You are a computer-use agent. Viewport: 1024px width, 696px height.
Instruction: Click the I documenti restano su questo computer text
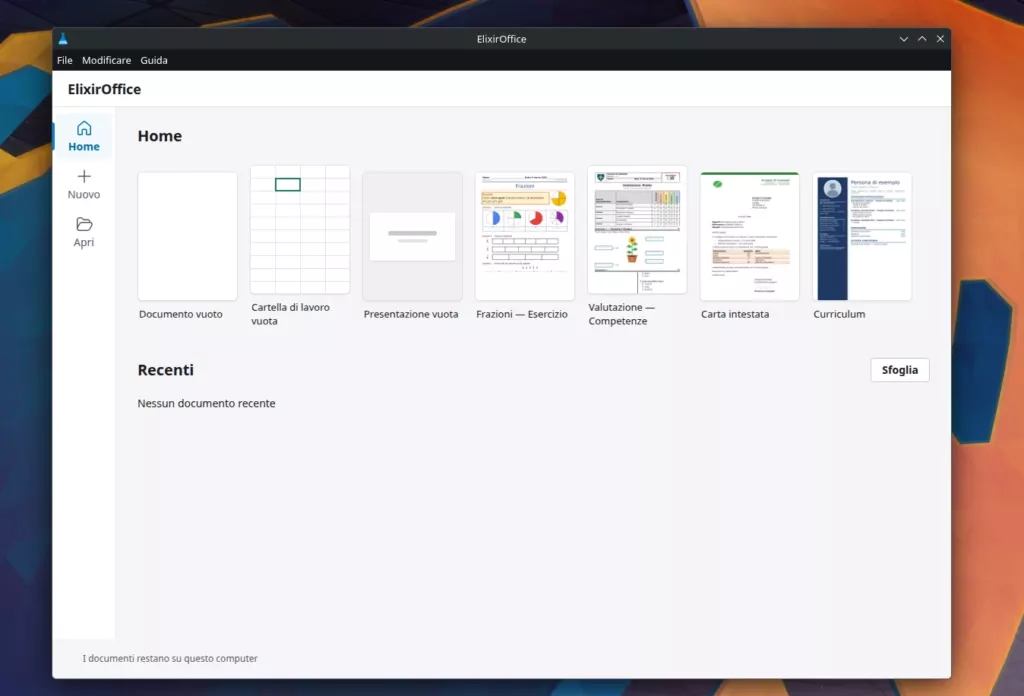pos(170,658)
